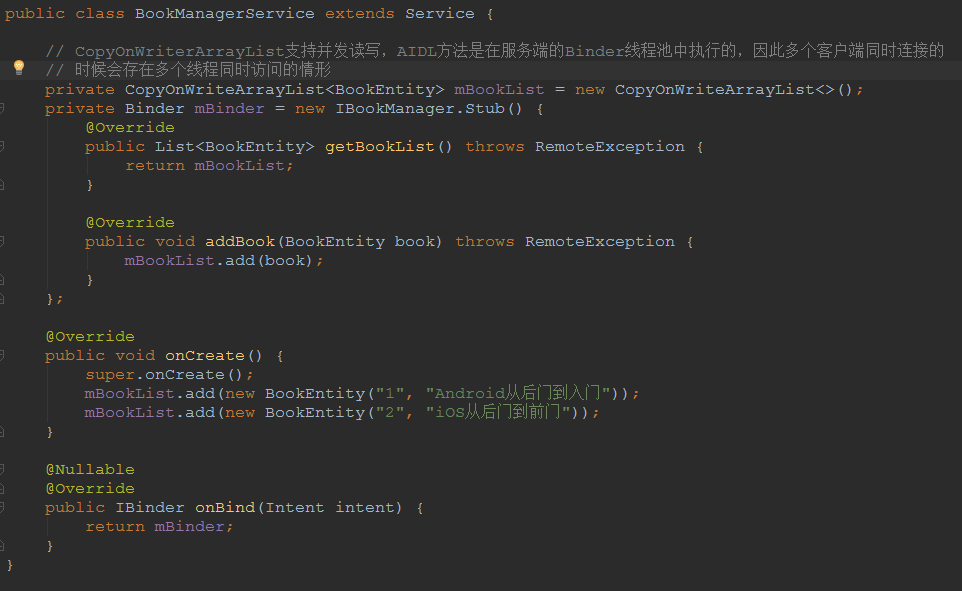Collapse the mBinder anonymous class fold marker
The width and height of the screenshot is (962, 591).
(2, 109)
